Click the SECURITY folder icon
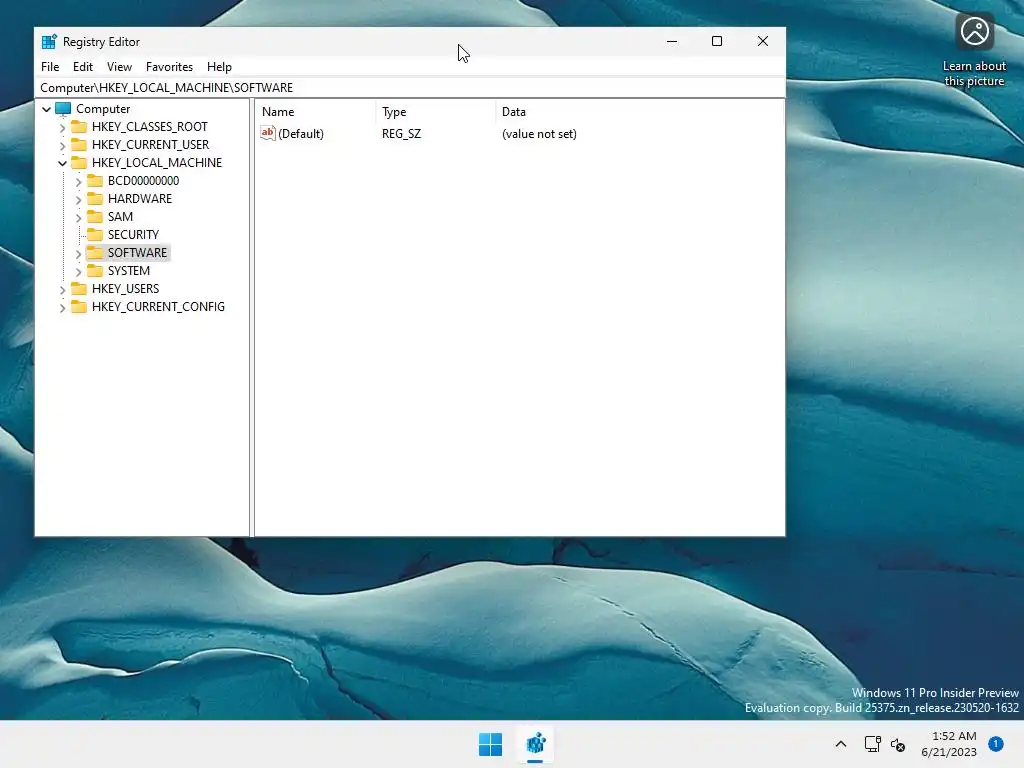Viewport: 1024px width, 768px height. (x=95, y=234)
